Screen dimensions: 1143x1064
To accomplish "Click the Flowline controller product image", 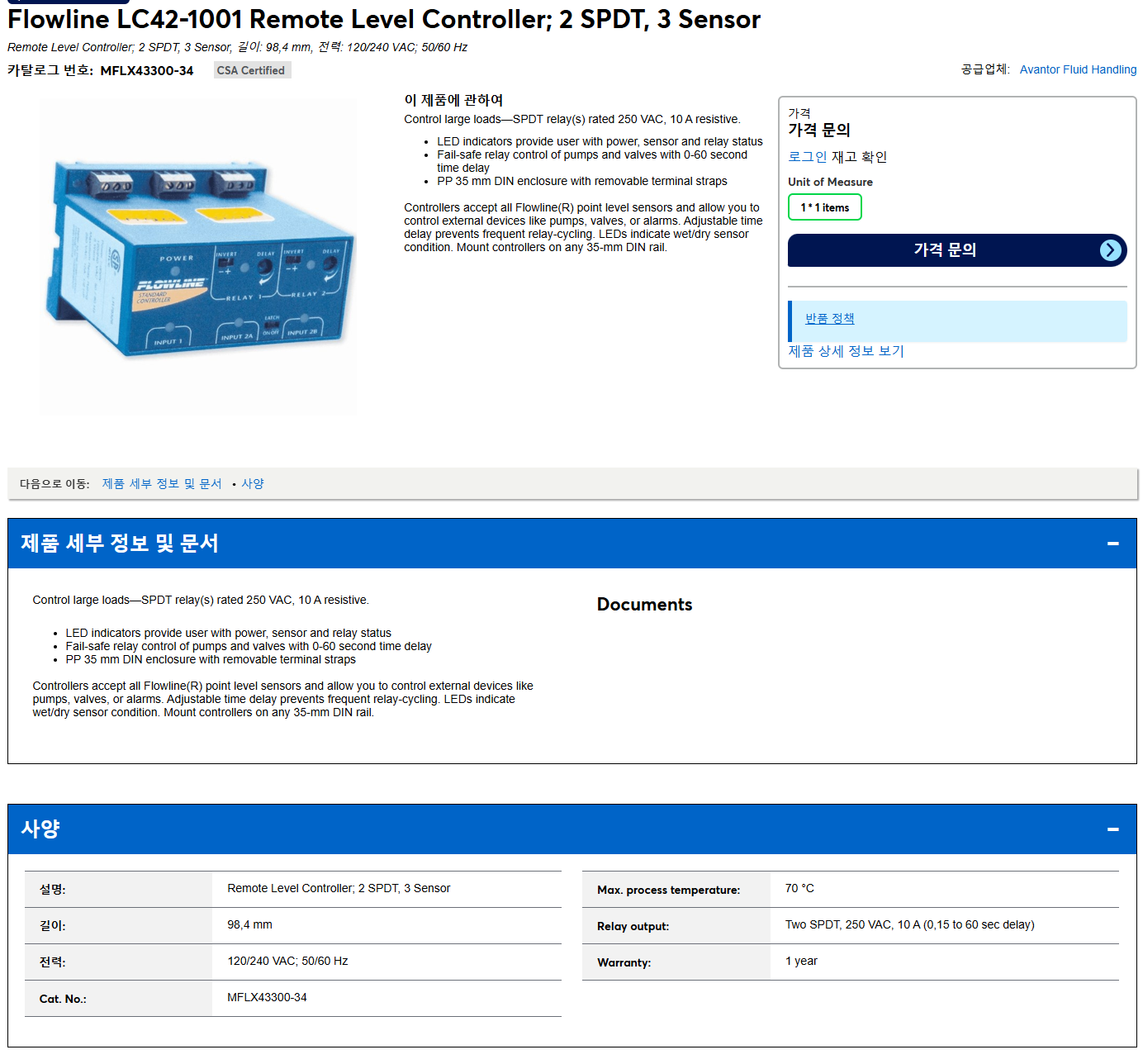I will point(199,258).
